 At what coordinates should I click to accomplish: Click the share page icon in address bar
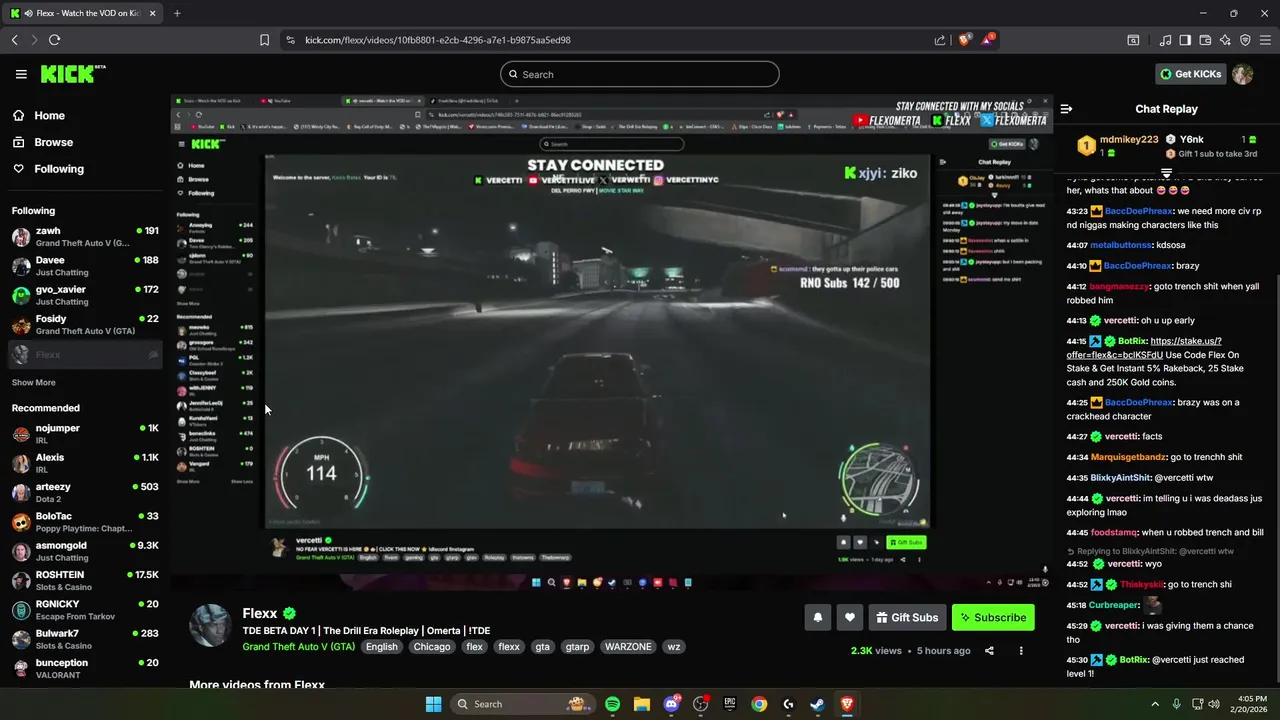click(940, 40)
